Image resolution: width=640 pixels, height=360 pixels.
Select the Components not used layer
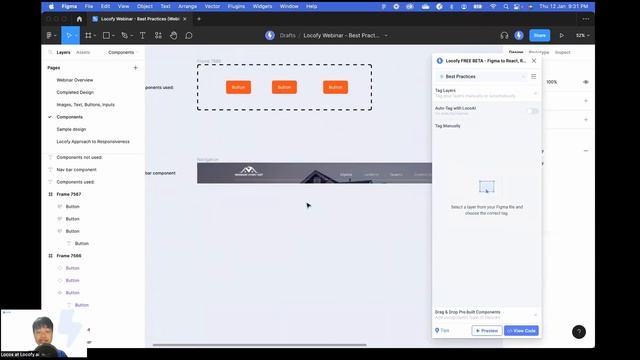coord(79,157)
